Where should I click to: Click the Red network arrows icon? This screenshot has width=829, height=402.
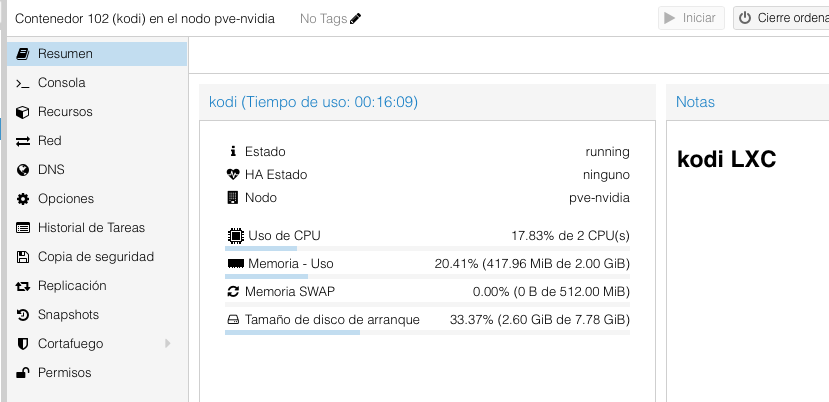tap(23, 141)
